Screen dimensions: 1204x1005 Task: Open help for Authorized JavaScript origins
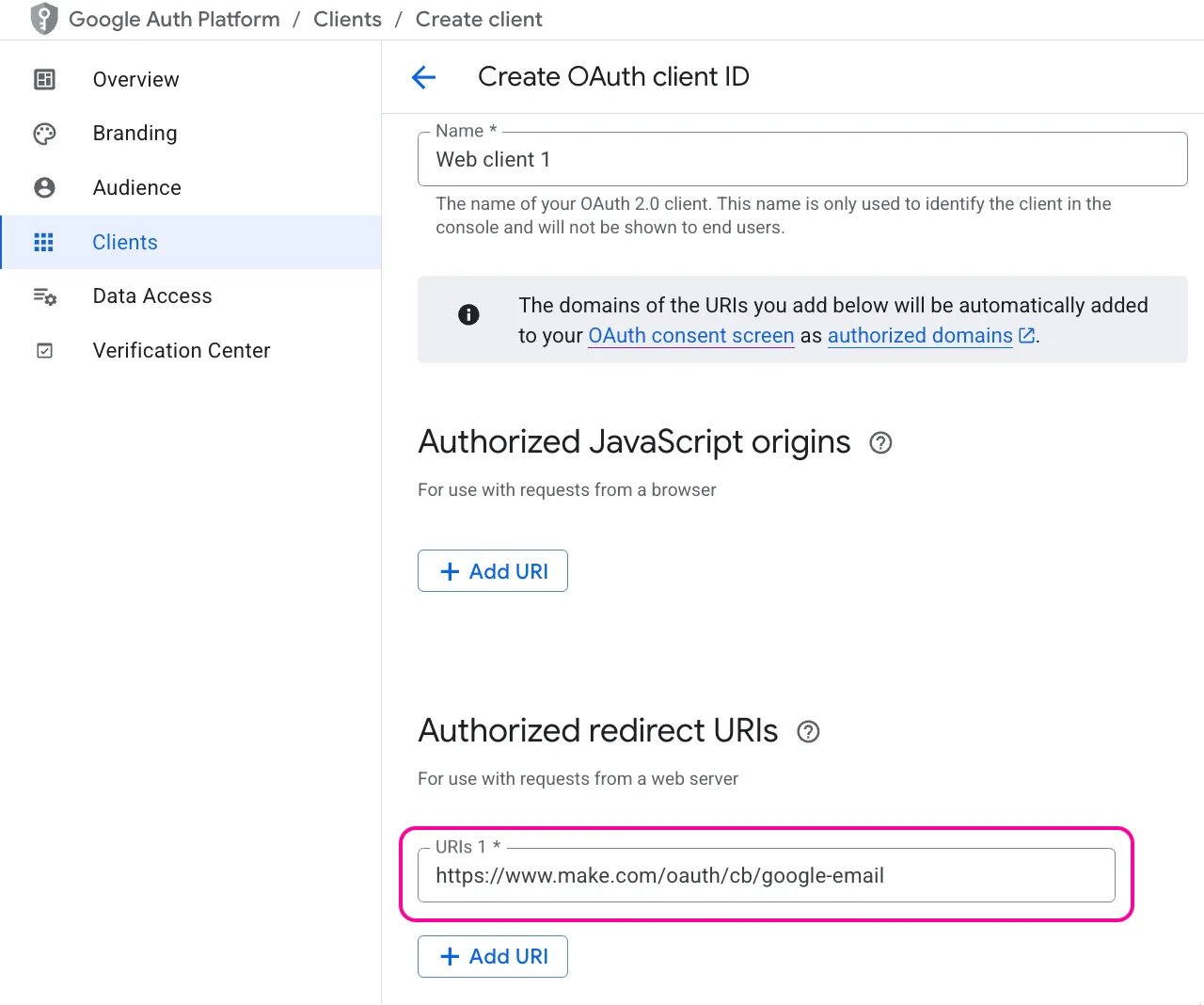880,442
